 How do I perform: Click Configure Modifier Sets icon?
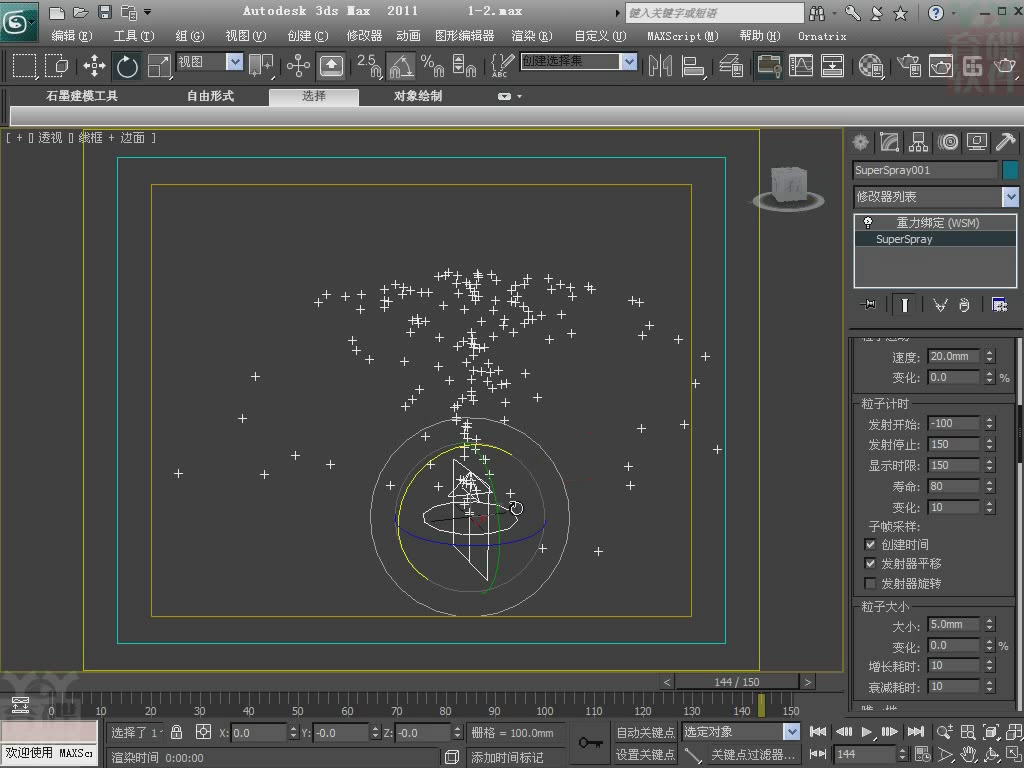tap(999, 304)
